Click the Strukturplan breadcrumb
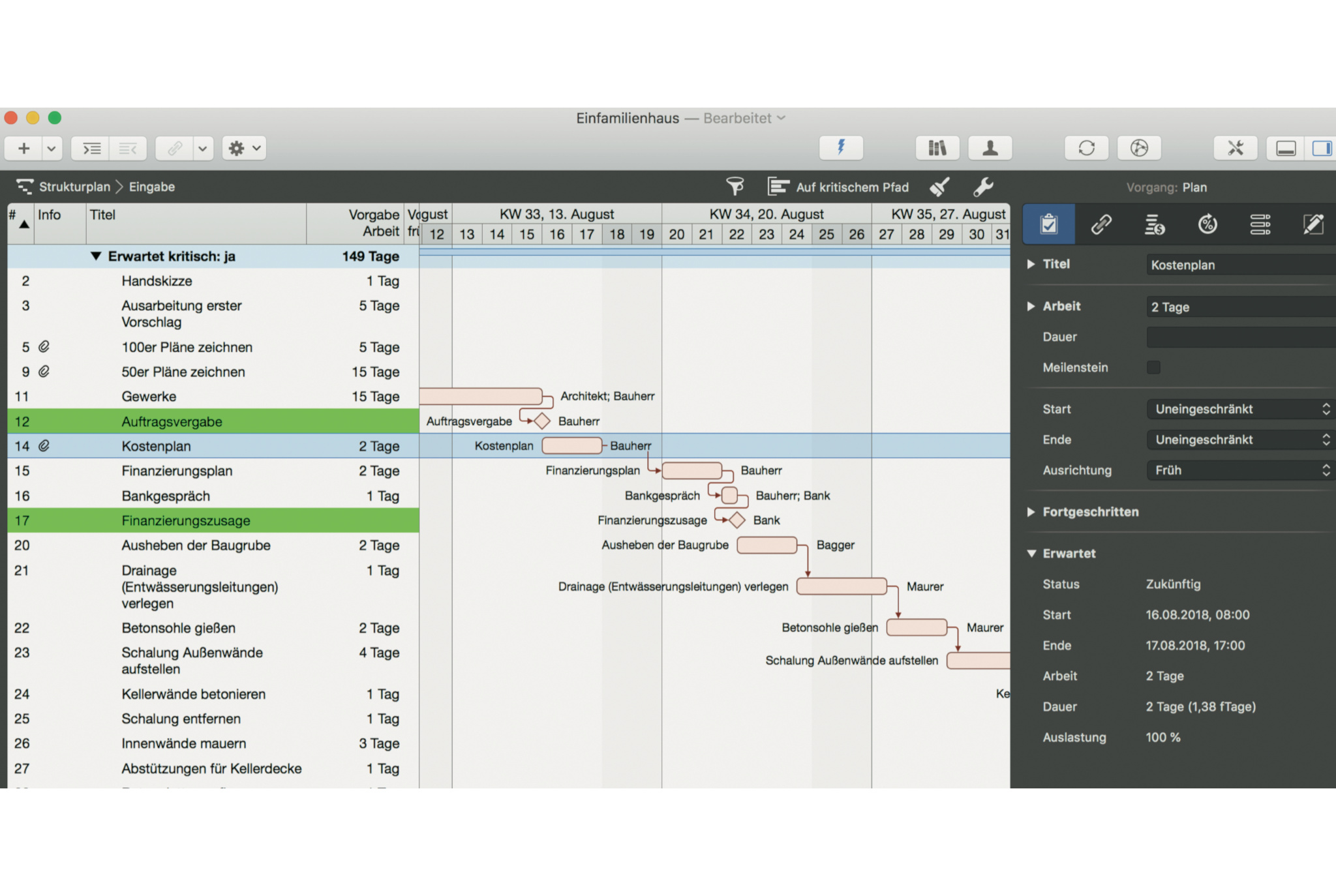Screen dimensions: 1336x896 click(x=74, y=187)
